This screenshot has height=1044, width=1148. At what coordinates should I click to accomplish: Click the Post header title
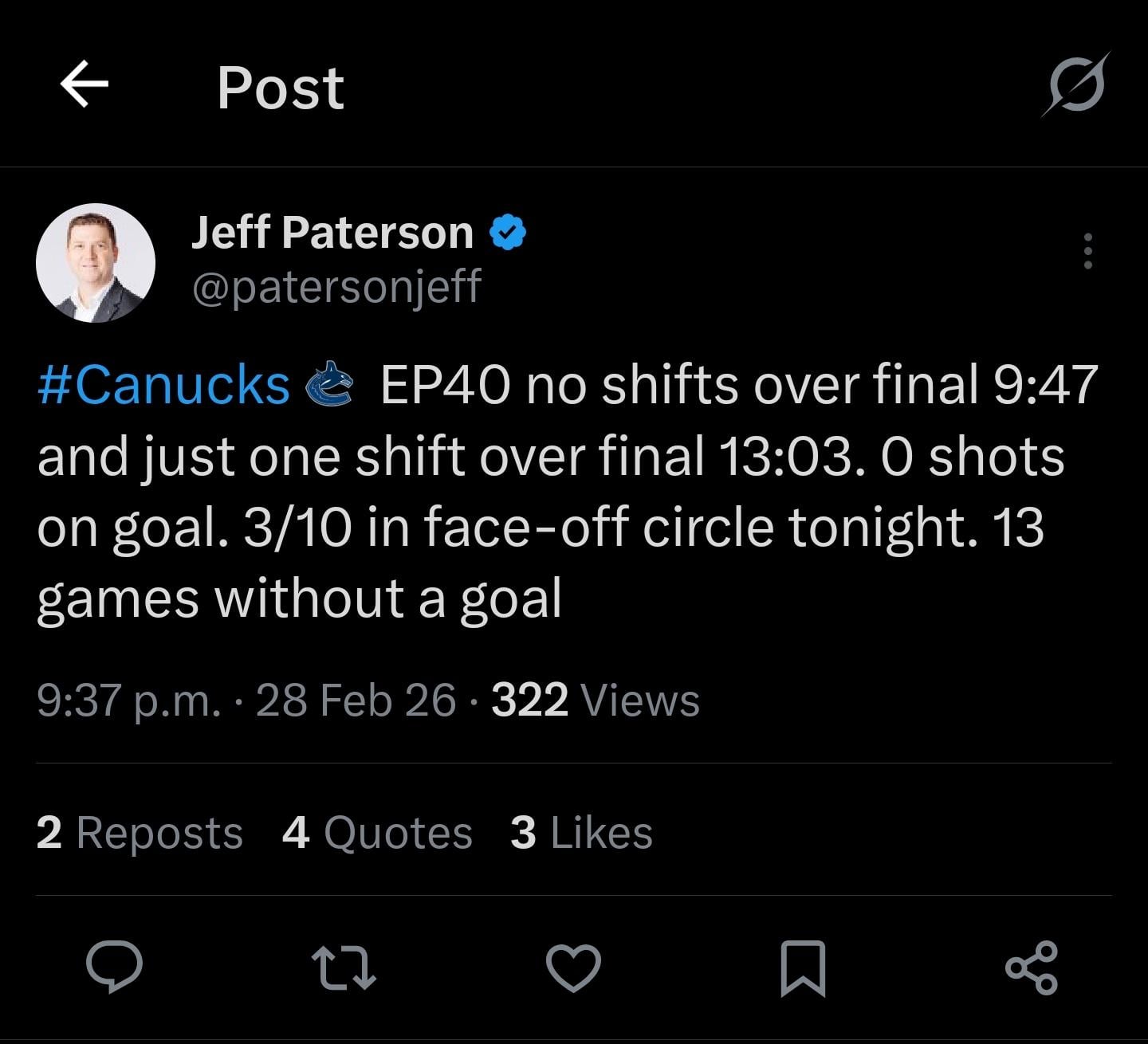[x=281, y=88]
